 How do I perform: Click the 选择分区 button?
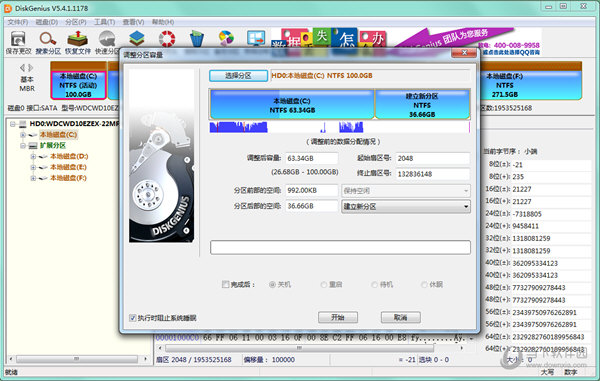click(238, 76)
